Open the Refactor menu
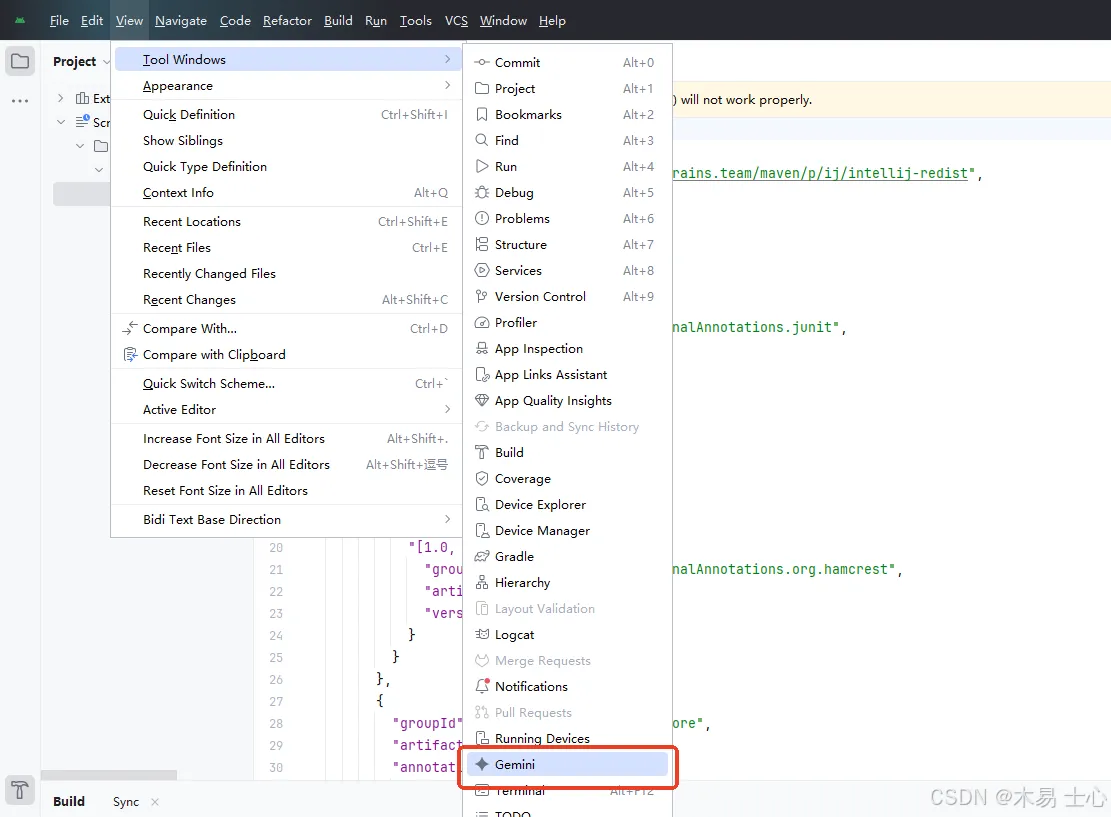Image resolution: width=1111 pixels, height=817 pixels. [287, 21]
